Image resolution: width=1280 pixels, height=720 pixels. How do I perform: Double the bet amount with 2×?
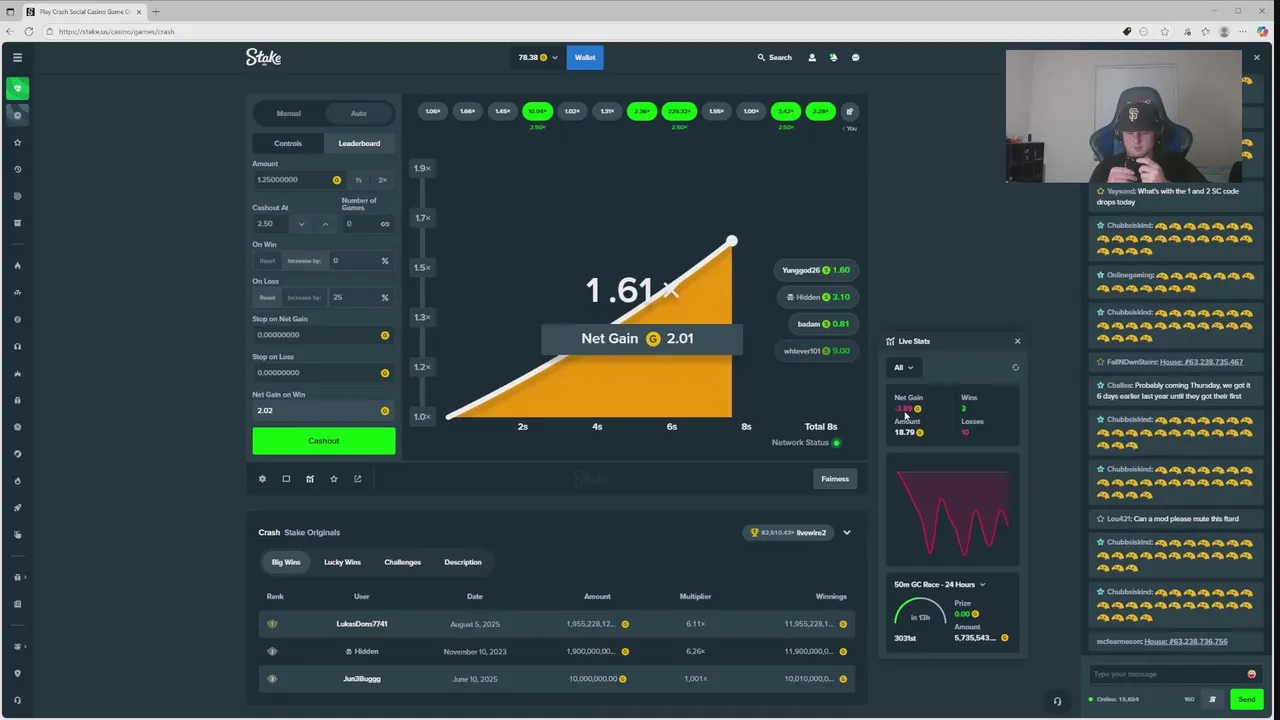tap(382, 180)
